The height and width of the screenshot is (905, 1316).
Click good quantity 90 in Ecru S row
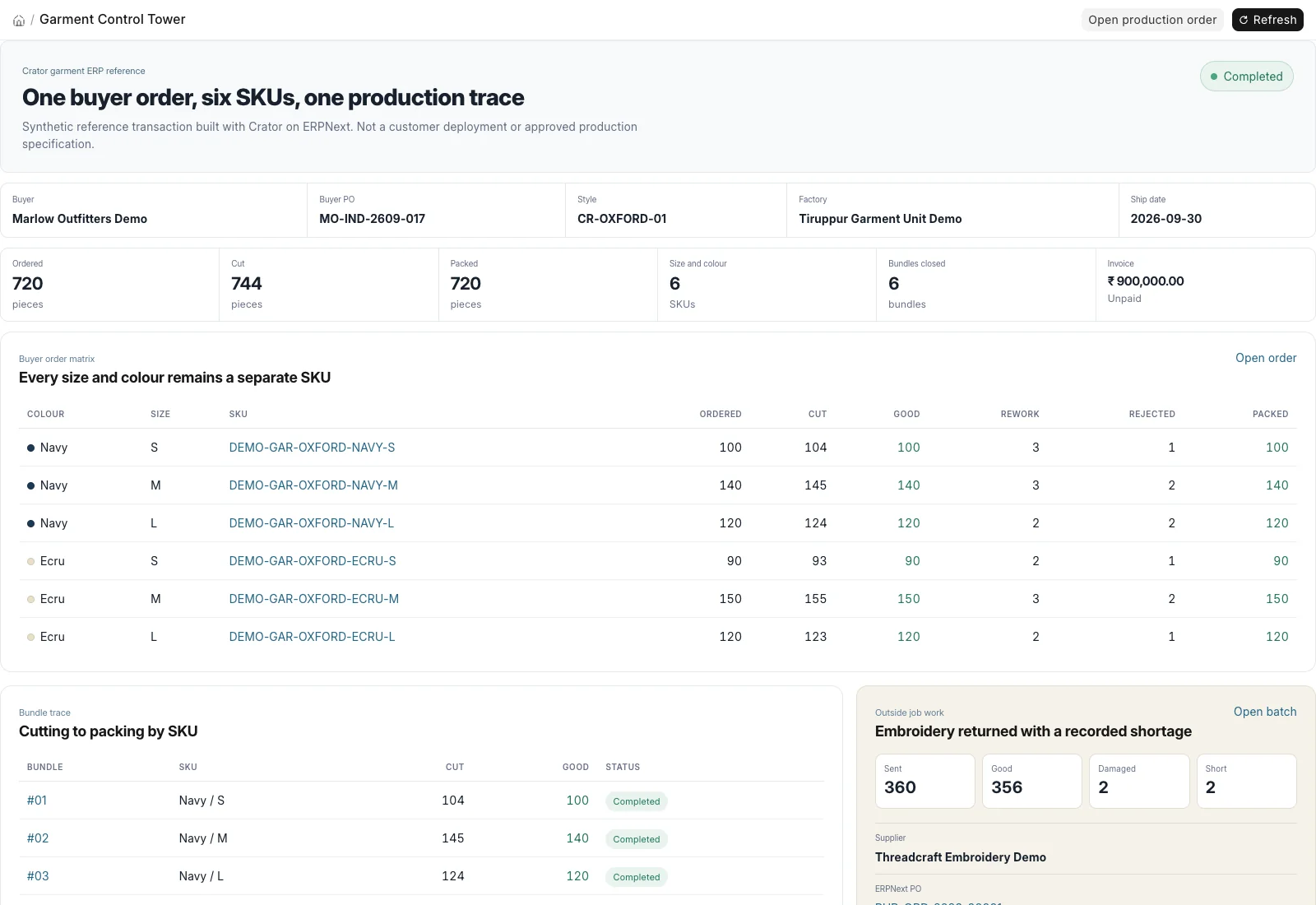[913, 561]
